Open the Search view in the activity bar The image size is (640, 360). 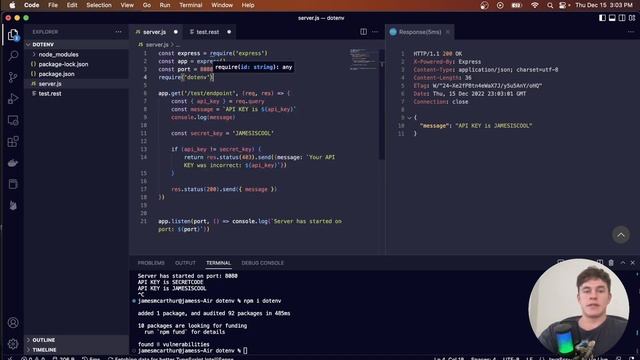coord(13,56)
